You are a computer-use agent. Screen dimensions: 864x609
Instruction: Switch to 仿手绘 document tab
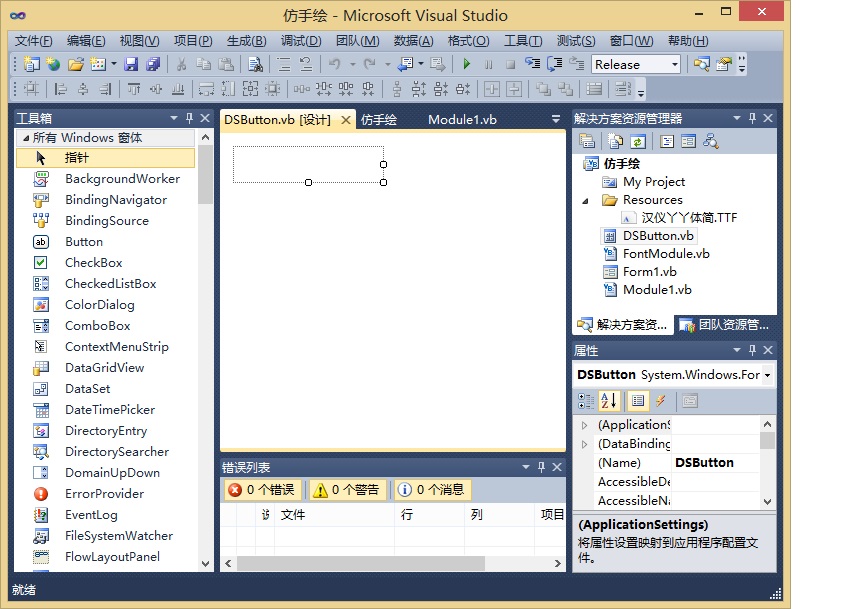[379, 120]
